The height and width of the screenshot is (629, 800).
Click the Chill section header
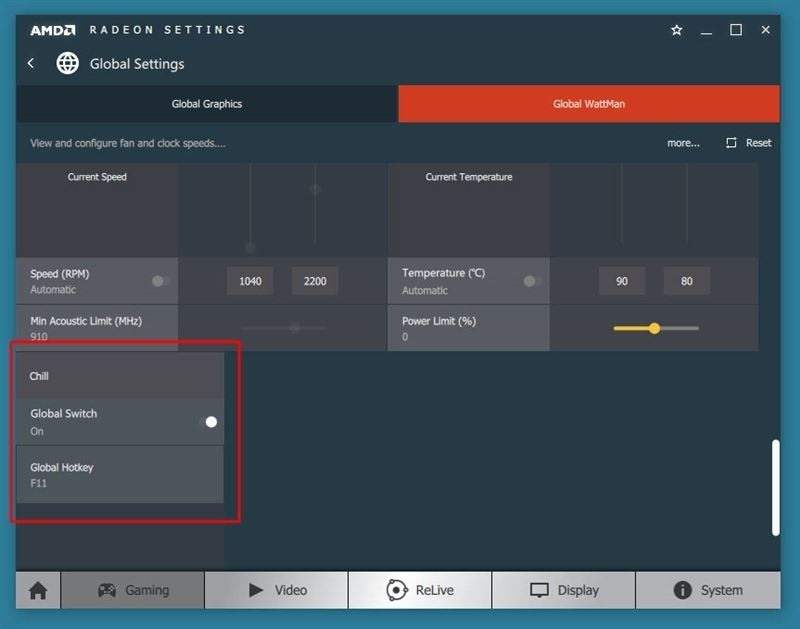click(120, 376)
